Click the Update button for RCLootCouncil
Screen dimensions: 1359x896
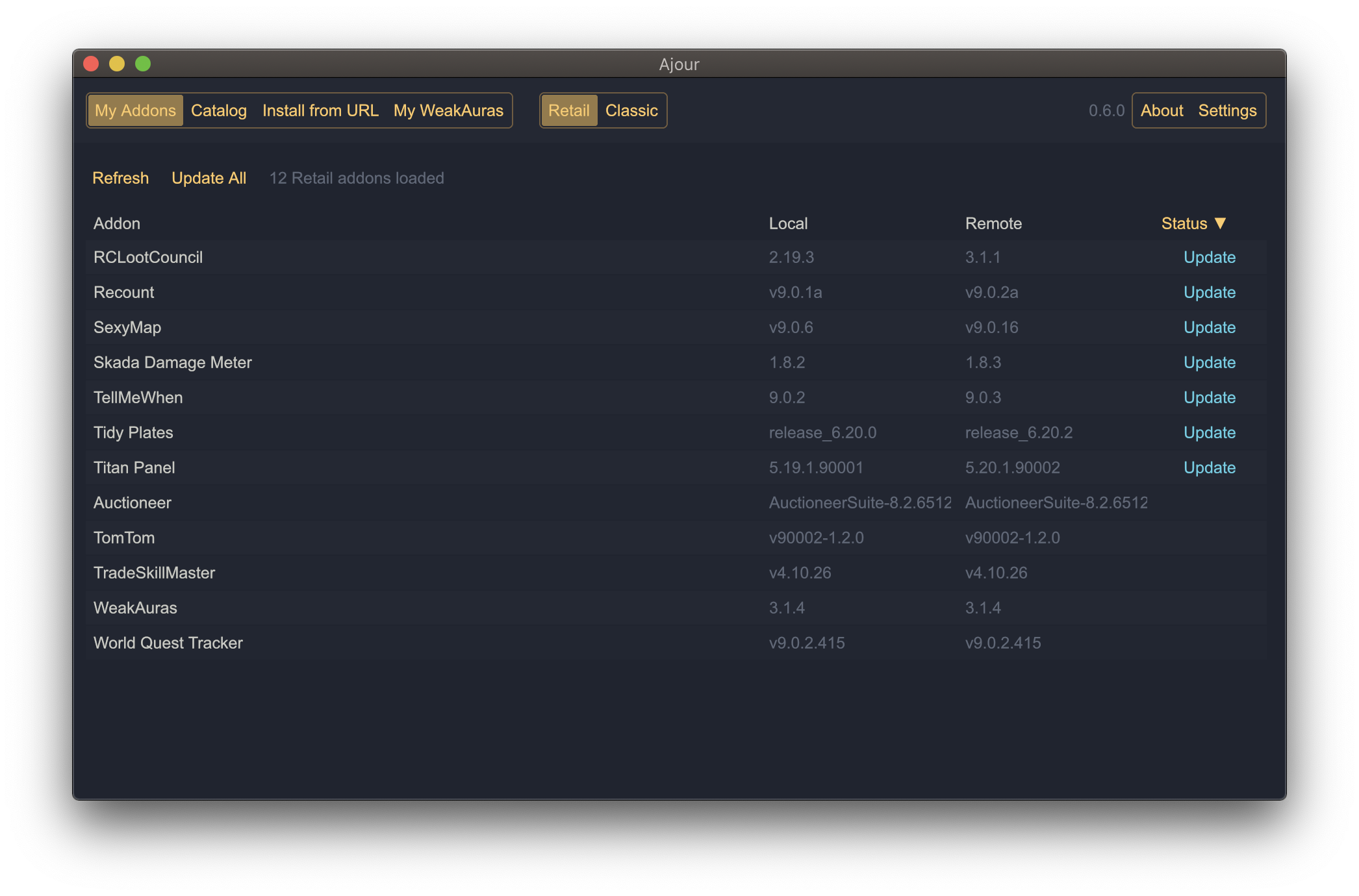tap(1209, 257)
